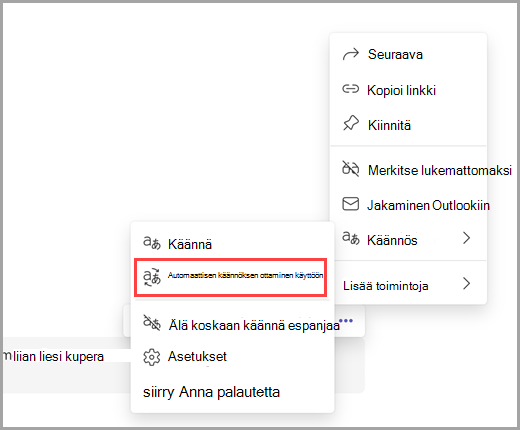Viewport: 520px width, 430px height.
Task: Click the crossed-out translate icon
Action: 152,323
